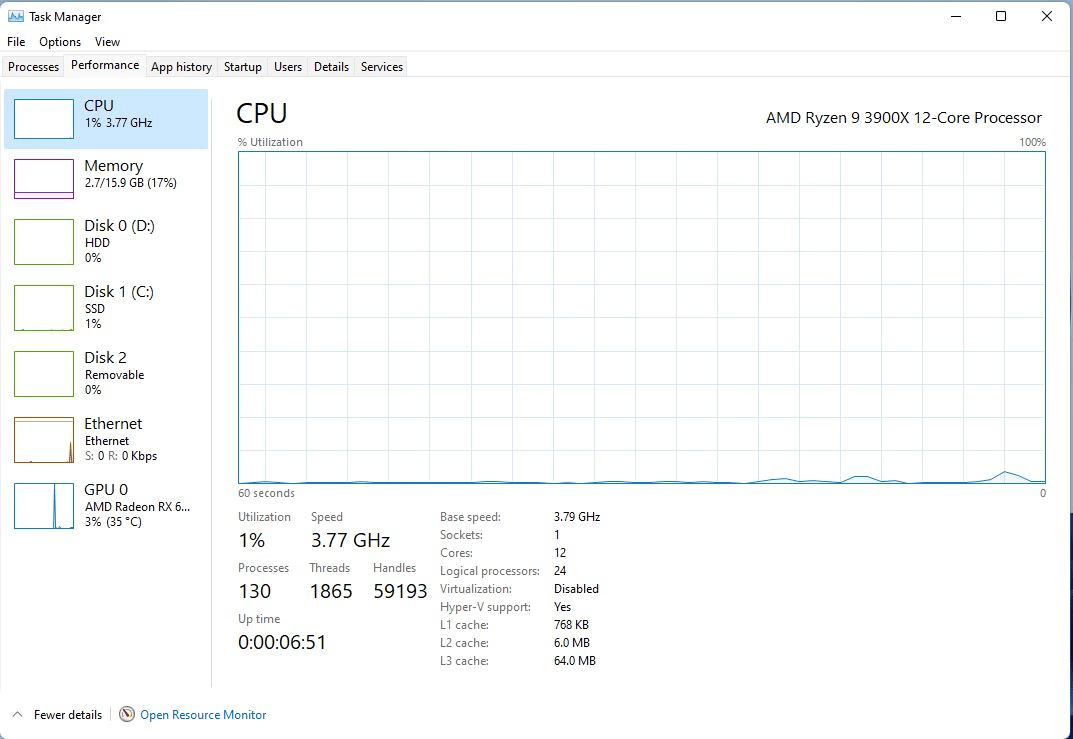Screen dimensions: 1073x739
Task: Click the Task Manager title bar icon
Action: point(16,16)
